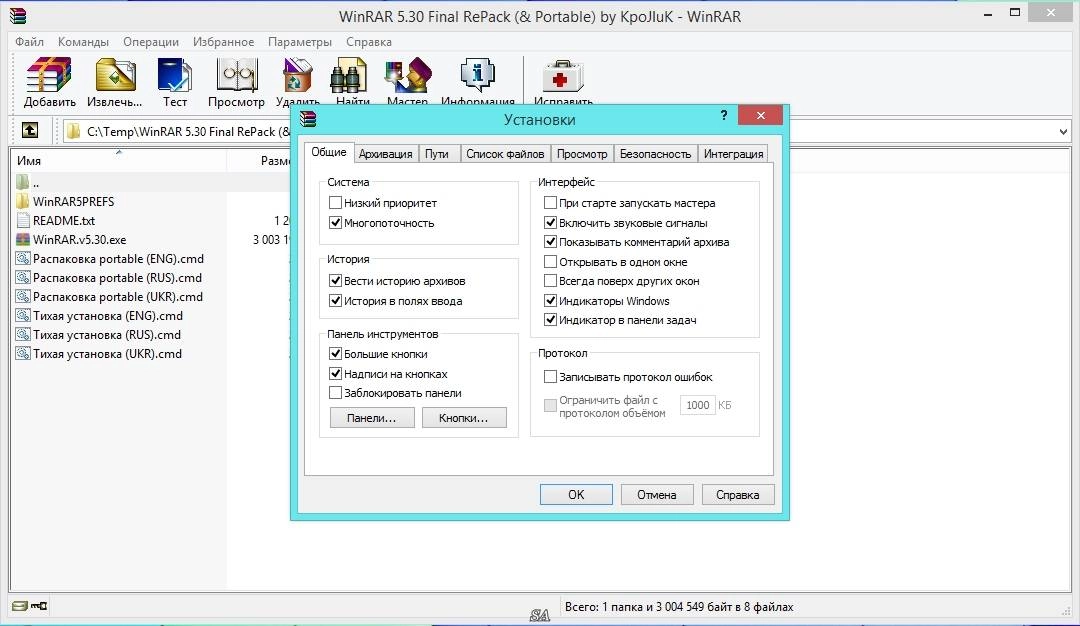The height and width of the screenshot is (626, 1080).
Task: Click the WinRAR icon in title bar
Action: click(x=18, y=15)
